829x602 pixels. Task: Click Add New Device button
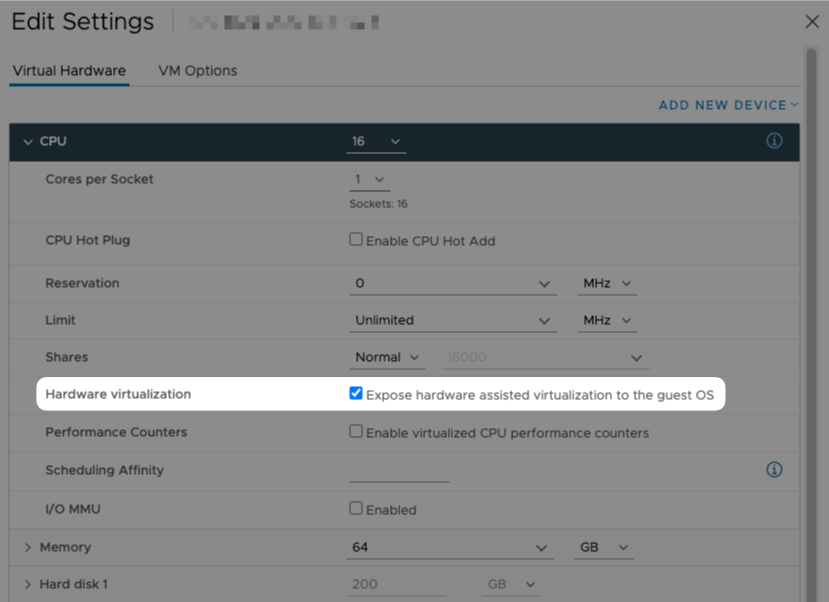click(x=728, y=105)
